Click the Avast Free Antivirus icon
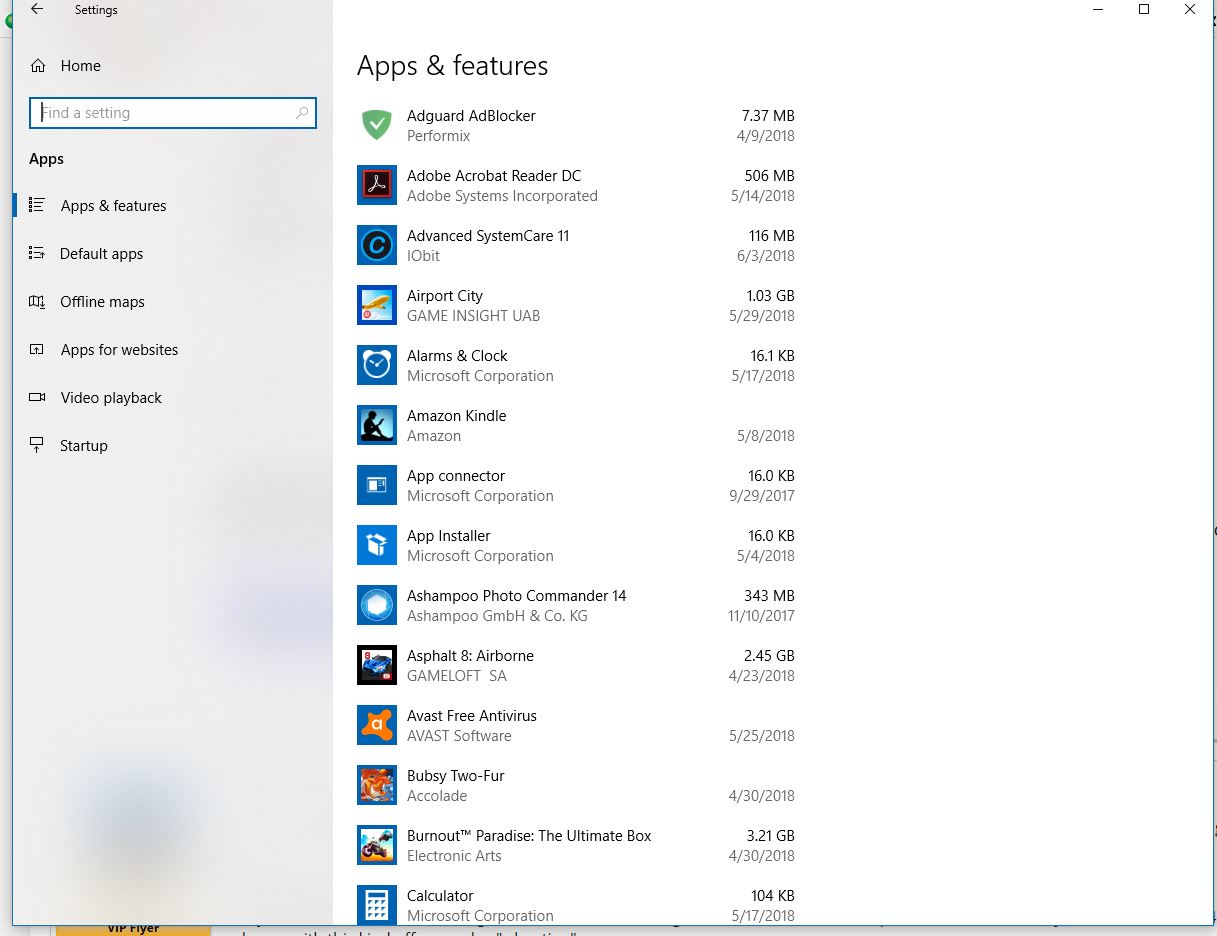The height and width of the screenshot is (936, 1217). click(x=377, y=725)
